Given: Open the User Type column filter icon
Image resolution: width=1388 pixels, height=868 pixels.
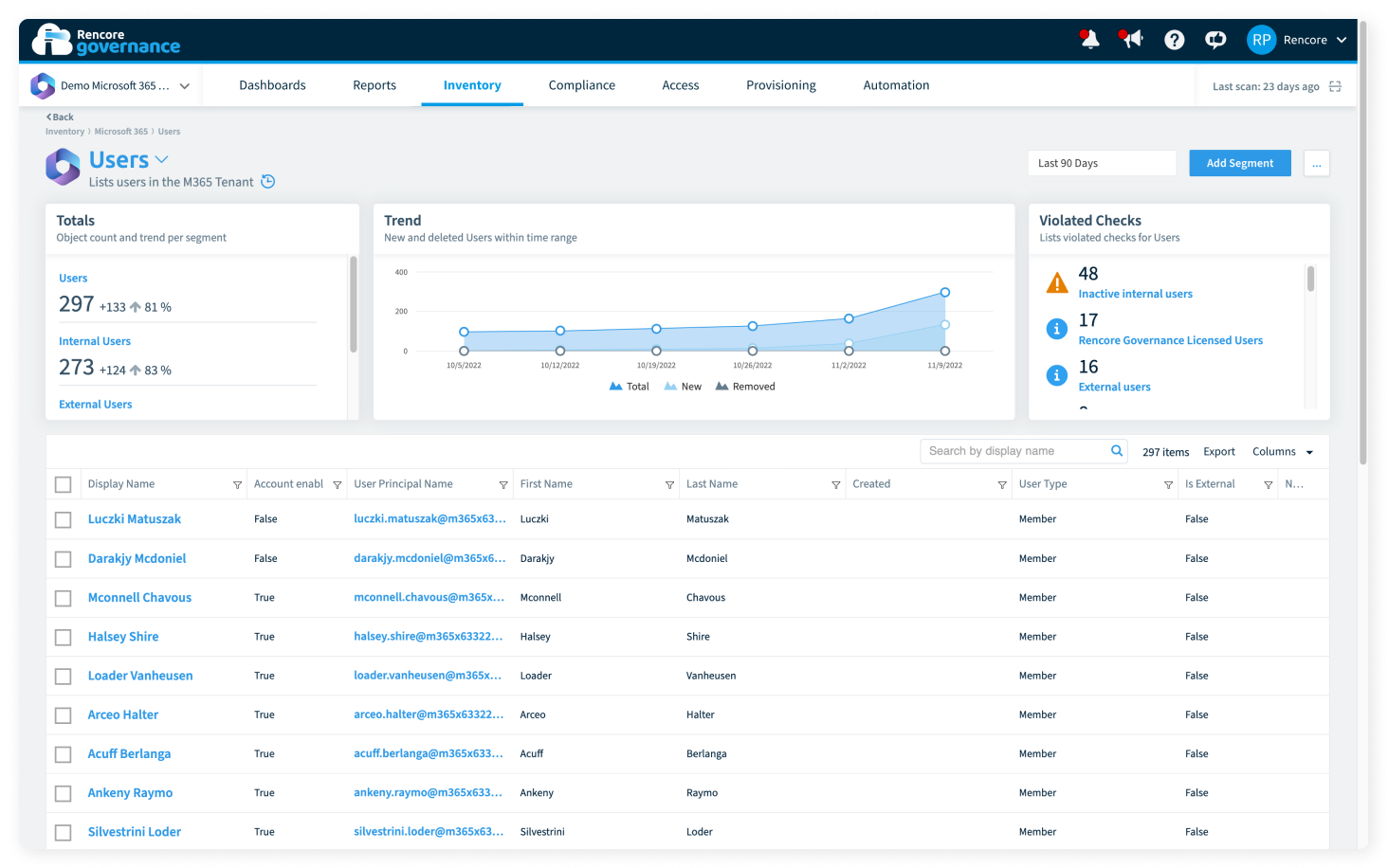Looking at the screenshot, I should point(1168,485).
